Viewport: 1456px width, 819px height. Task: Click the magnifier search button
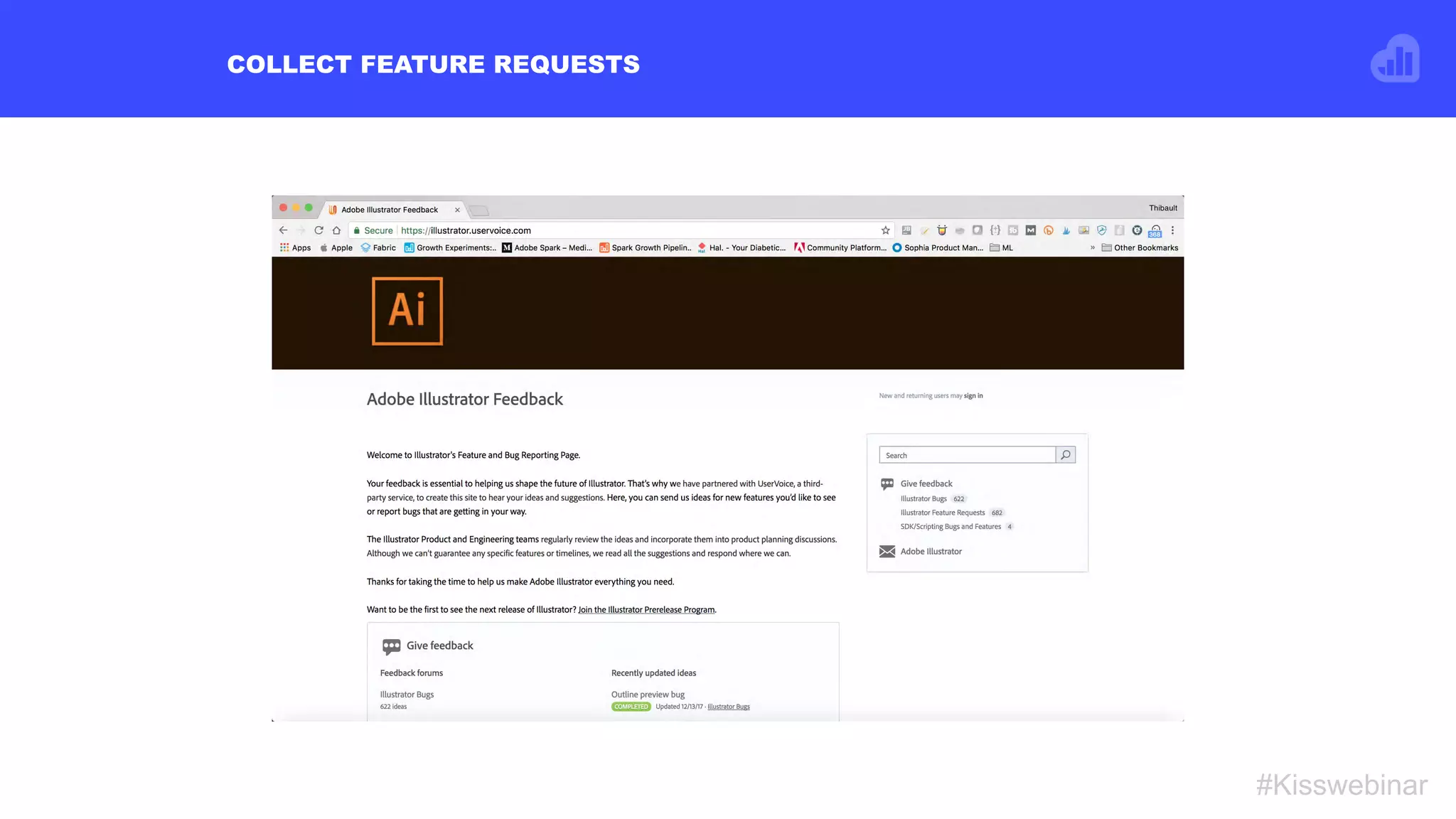1066,455
